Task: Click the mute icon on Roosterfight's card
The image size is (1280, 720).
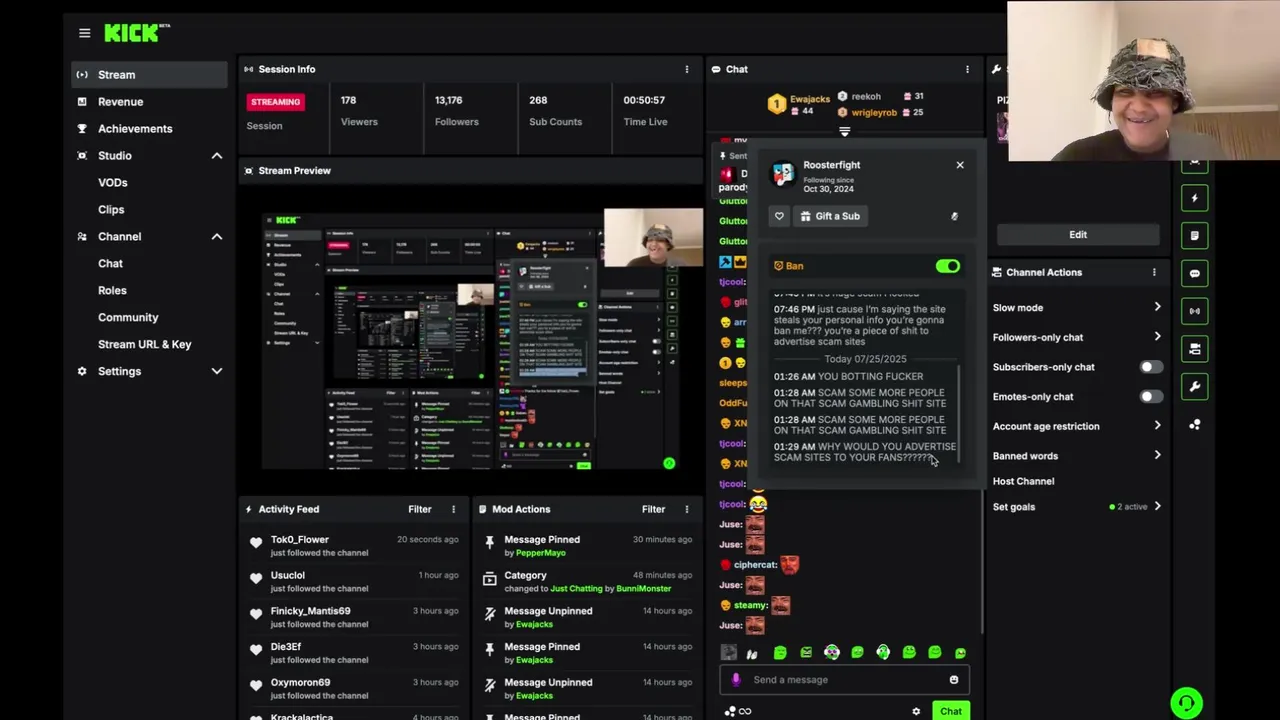Action: (x=954, y=216)
